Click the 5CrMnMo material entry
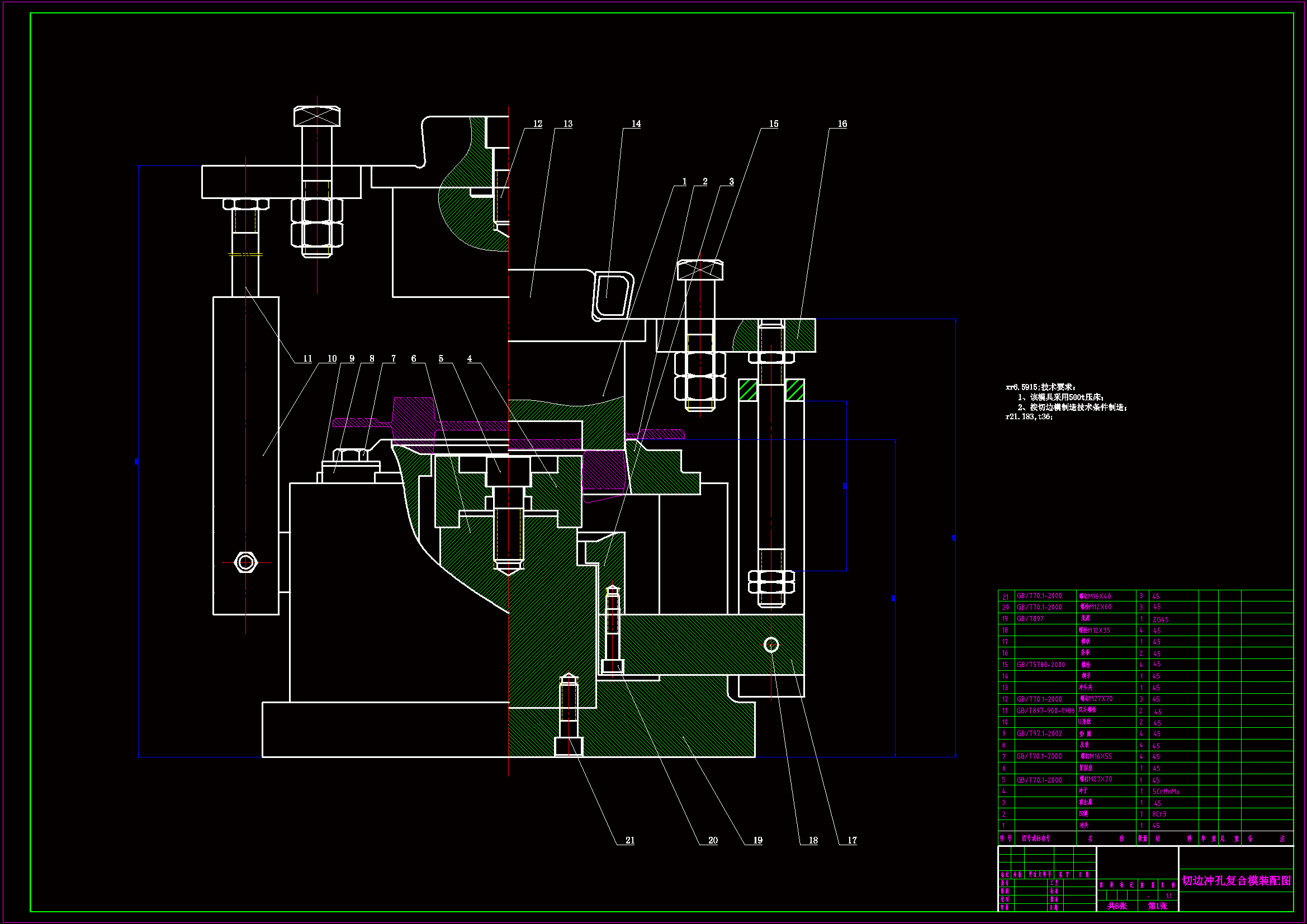Viewport: 1307px width, 924px height. tap(1166, 792)
